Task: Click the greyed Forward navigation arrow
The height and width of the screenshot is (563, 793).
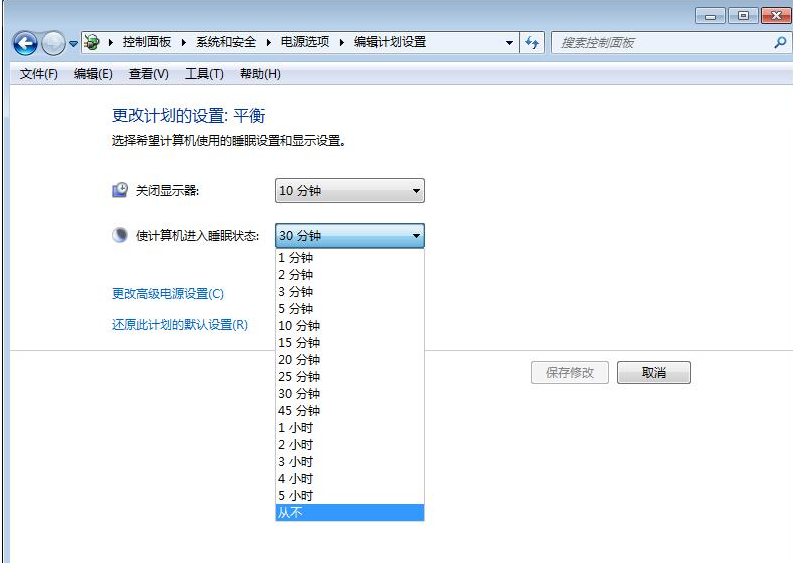Action: (x=53, y=43)
